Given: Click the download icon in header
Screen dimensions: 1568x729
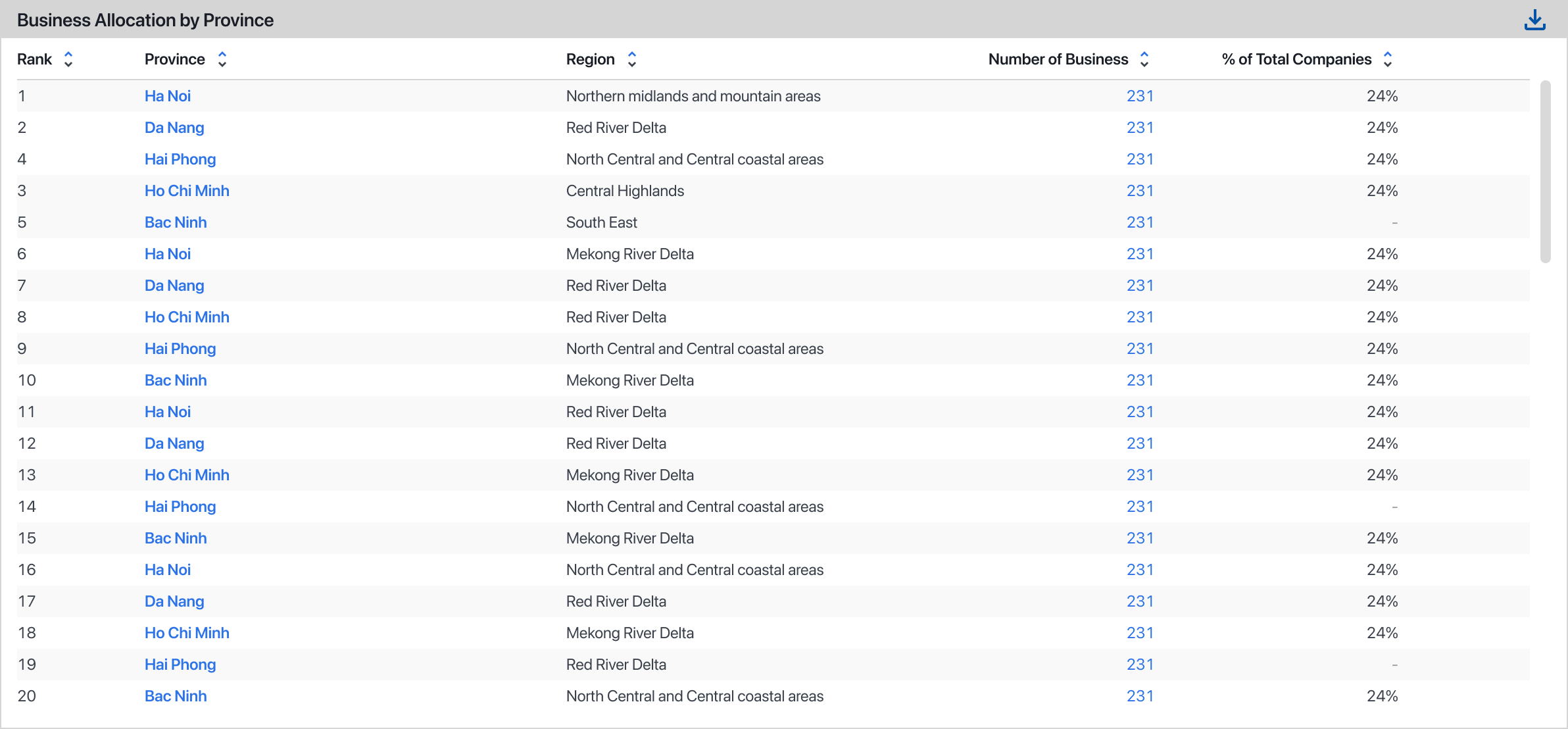Looking at the screenshot, I should click(x=1534, y=20).
